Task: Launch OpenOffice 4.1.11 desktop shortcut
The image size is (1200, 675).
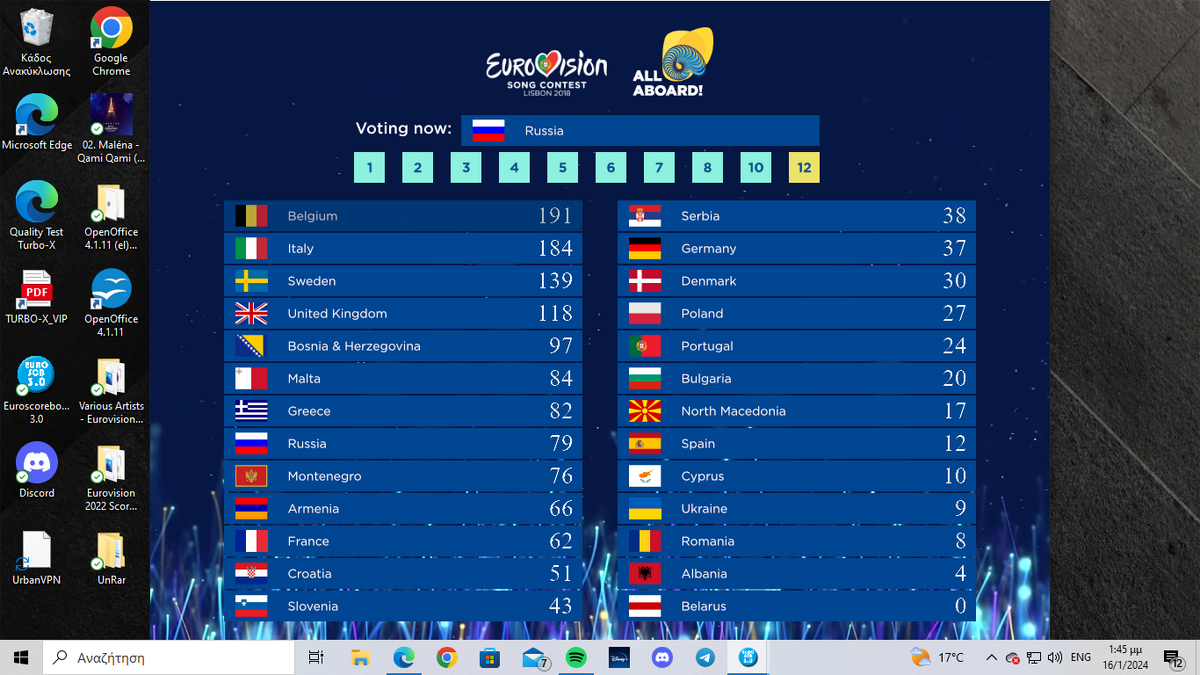Action: tap(111, 303)
